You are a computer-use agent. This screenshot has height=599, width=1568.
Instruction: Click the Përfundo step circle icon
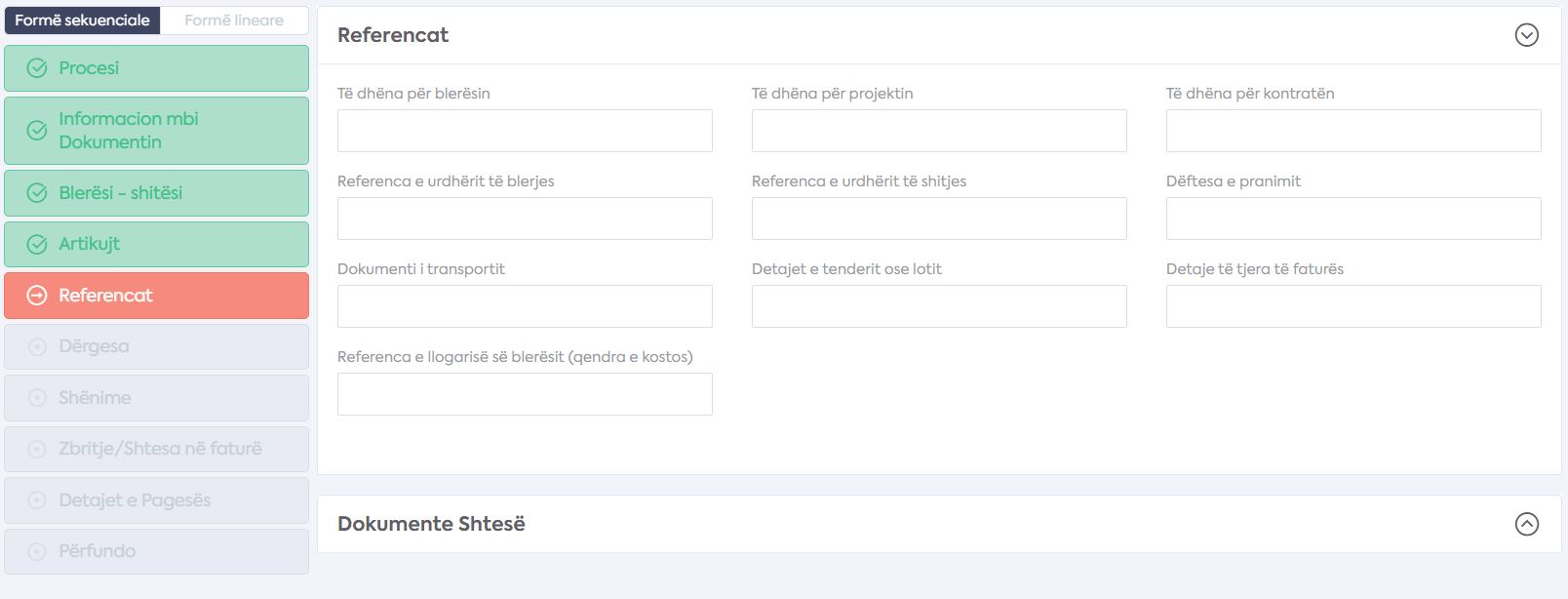pos(37,551)
